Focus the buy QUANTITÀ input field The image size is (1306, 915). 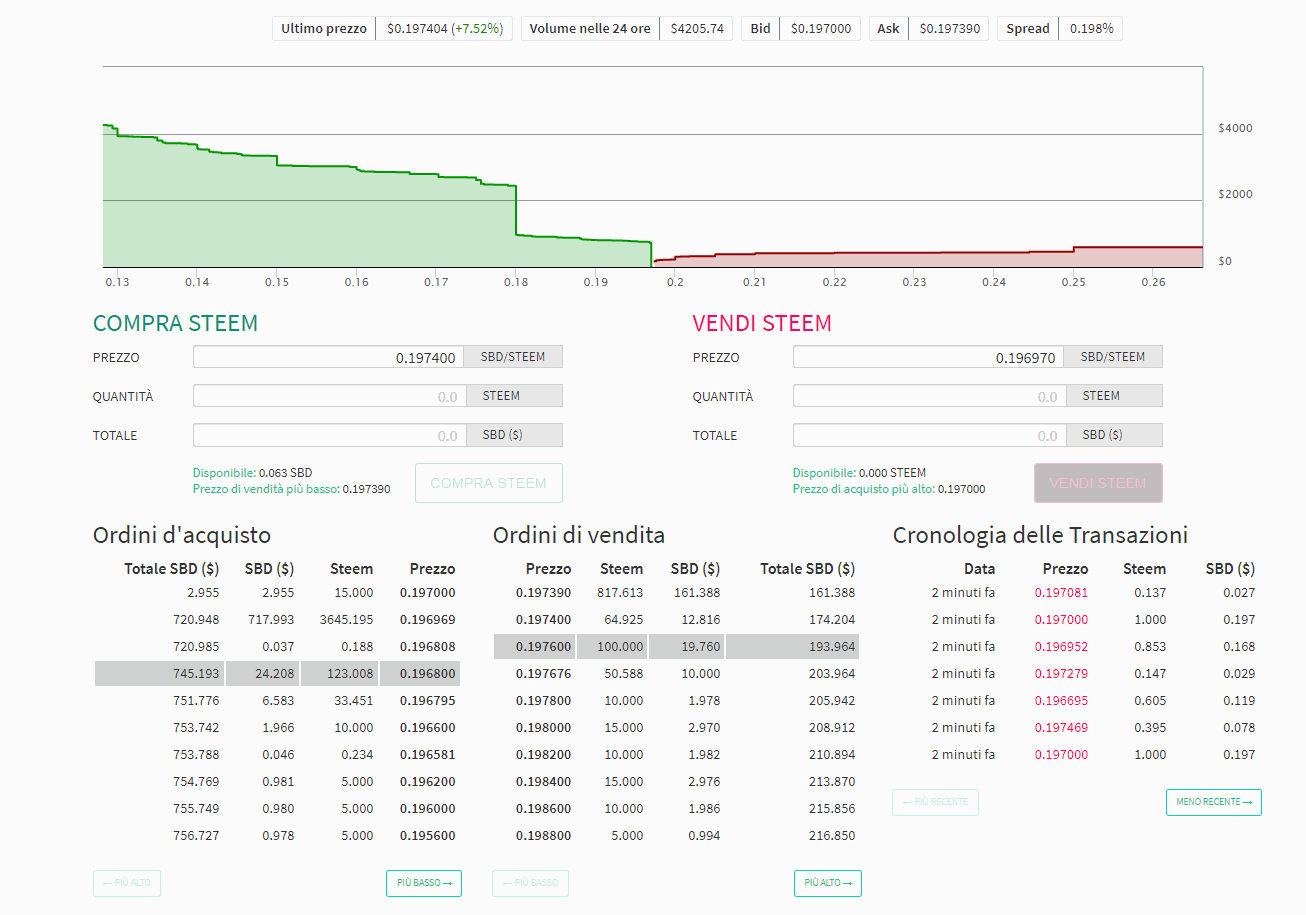pos(328,396)
